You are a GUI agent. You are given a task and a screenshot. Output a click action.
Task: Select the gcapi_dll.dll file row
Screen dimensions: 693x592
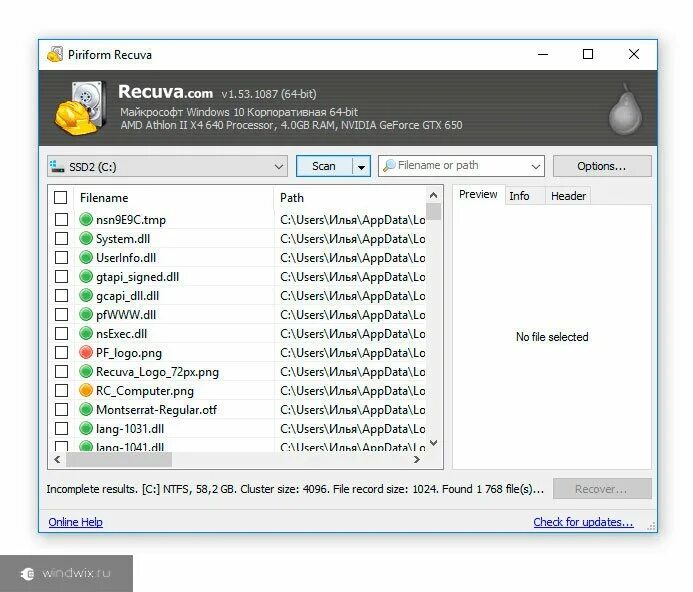tap(239, 295)
